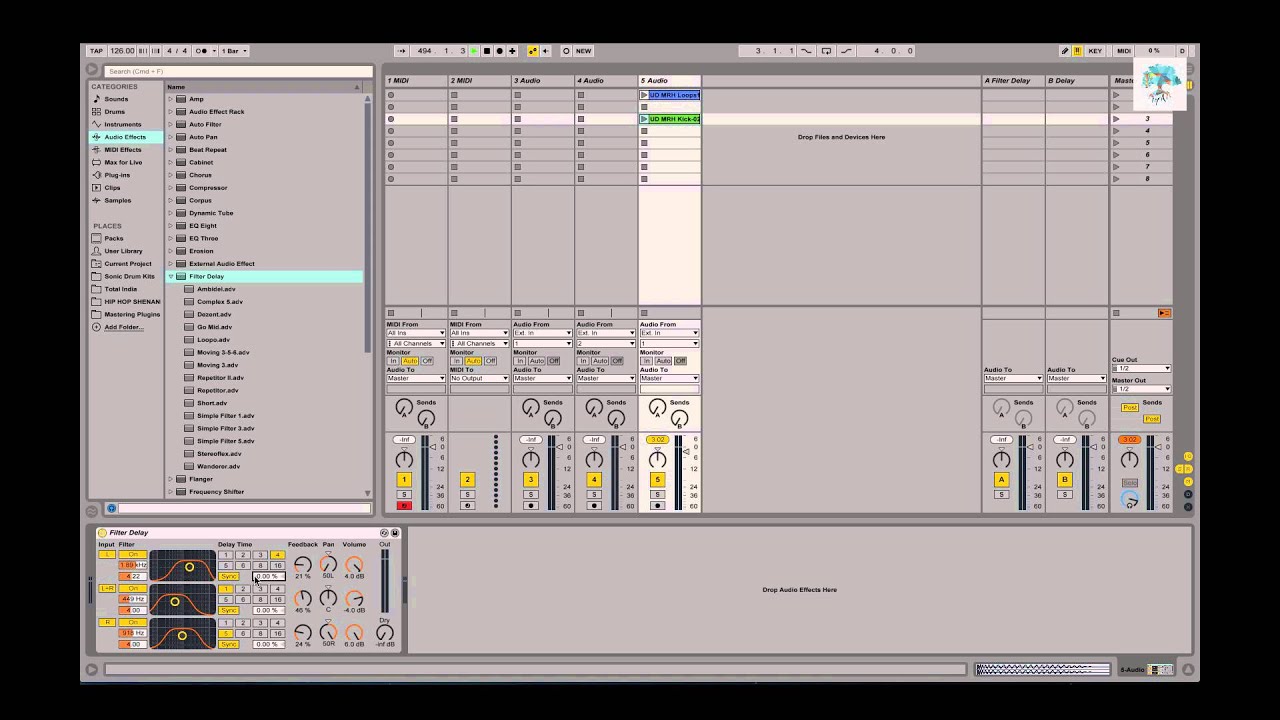
Task: Select MIDI Effects category
Action: coord(122,150)
